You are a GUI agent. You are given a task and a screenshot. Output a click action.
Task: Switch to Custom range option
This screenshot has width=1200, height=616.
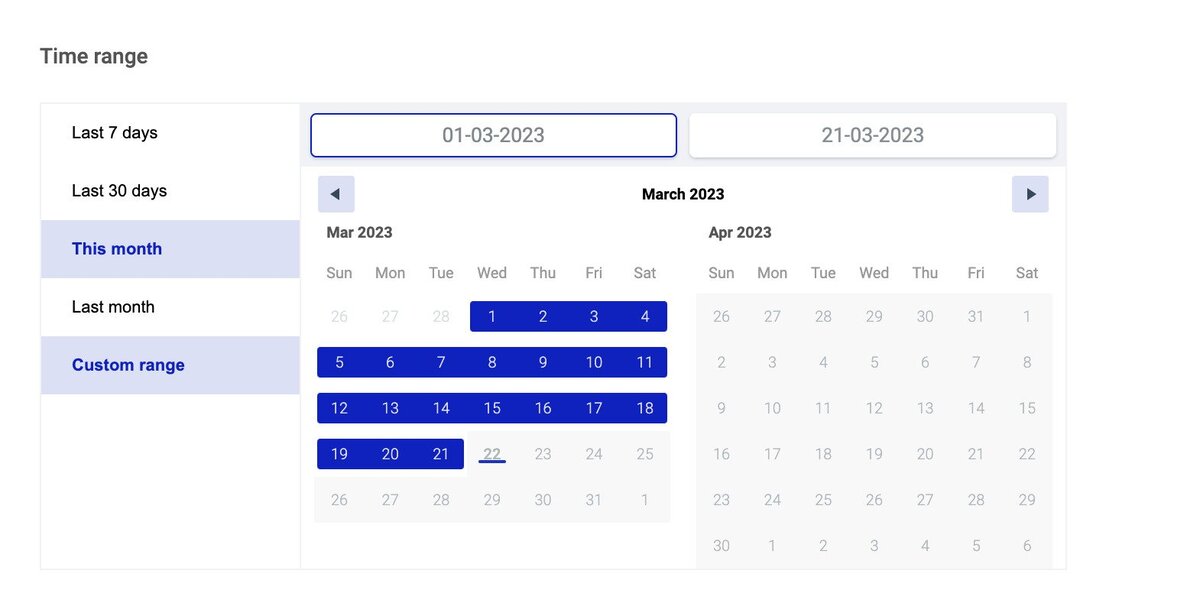coord(128,365)
